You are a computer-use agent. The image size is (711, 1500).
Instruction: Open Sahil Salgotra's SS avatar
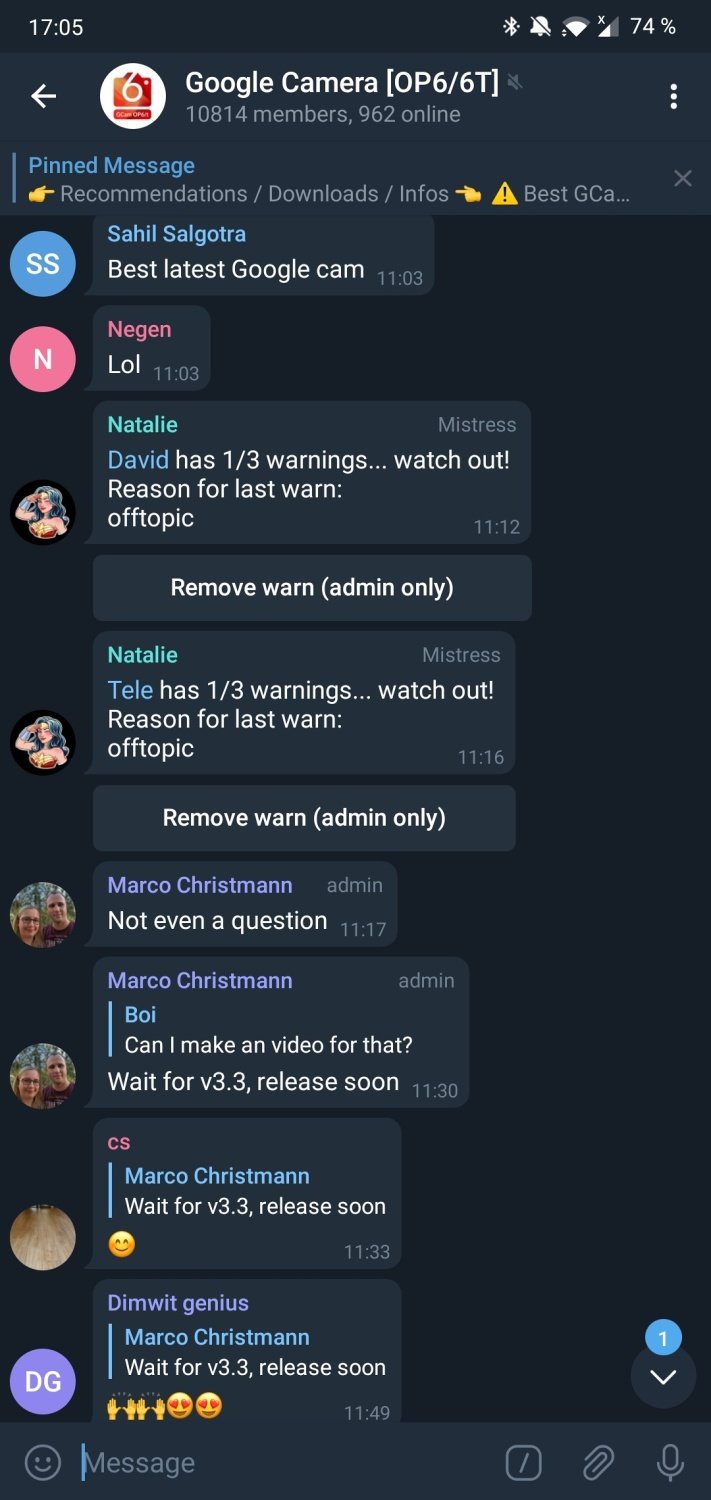42,264
